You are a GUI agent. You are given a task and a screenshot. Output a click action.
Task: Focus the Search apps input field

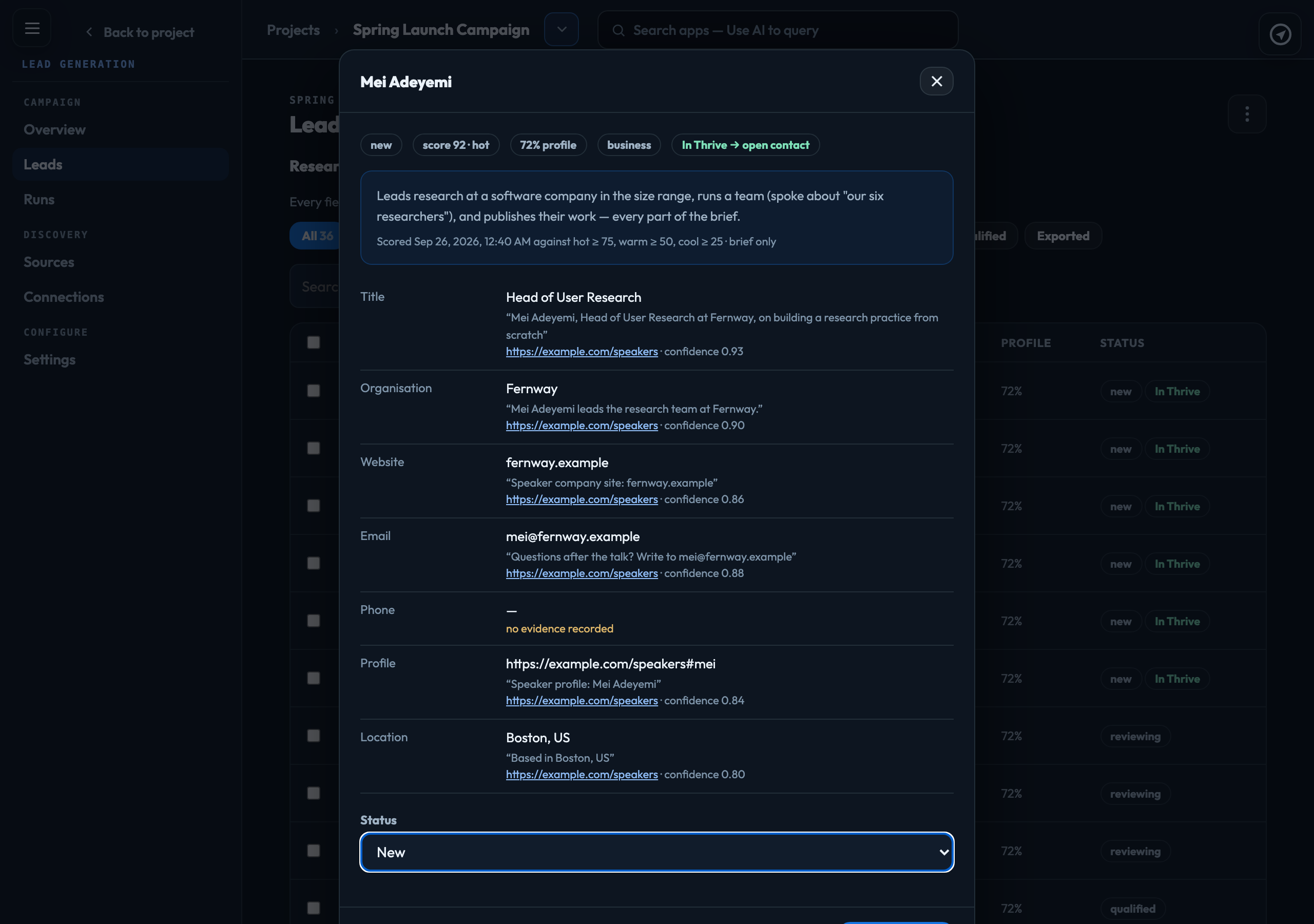coord(778,30)
